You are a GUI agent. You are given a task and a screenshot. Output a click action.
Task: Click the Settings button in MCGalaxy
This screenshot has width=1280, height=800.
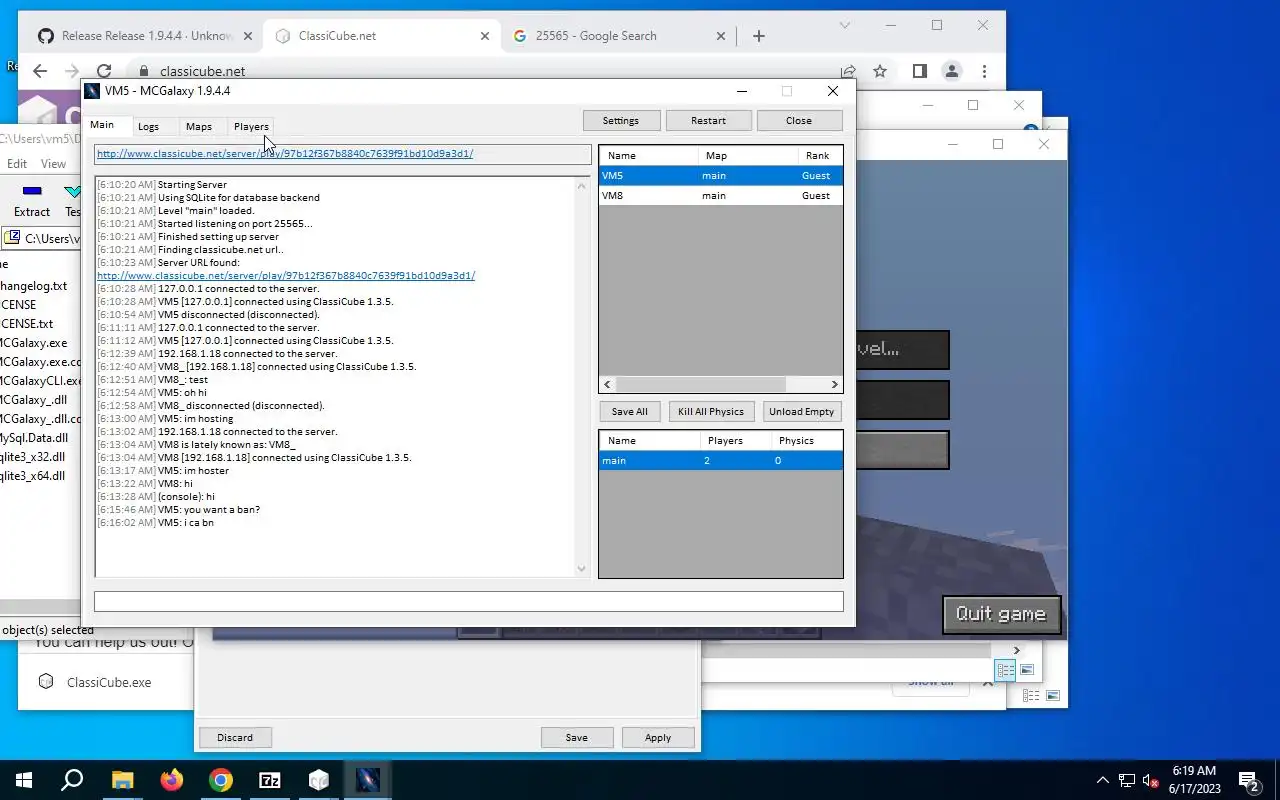pos(621,120)
